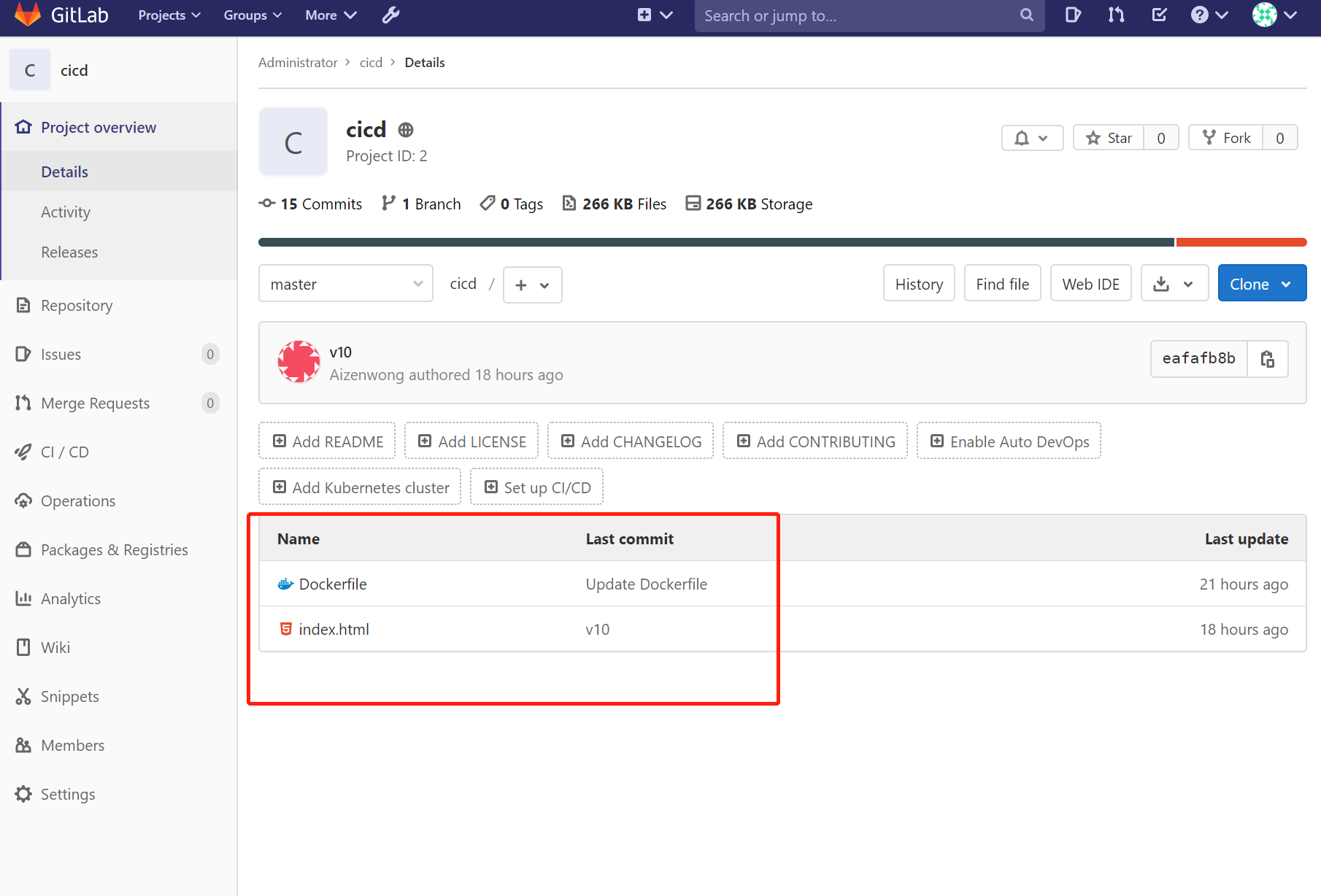1321x896 pixels.
Task: Star the cicd project
Action: 1109,138
